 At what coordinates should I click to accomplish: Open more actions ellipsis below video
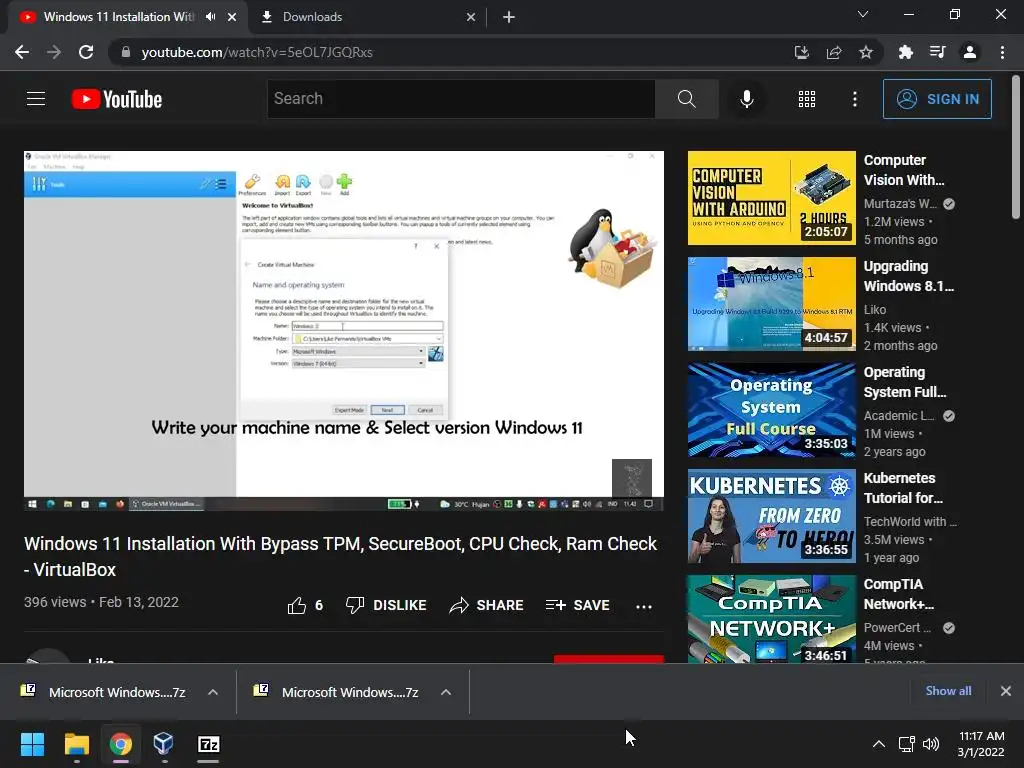tap(644, 607)
